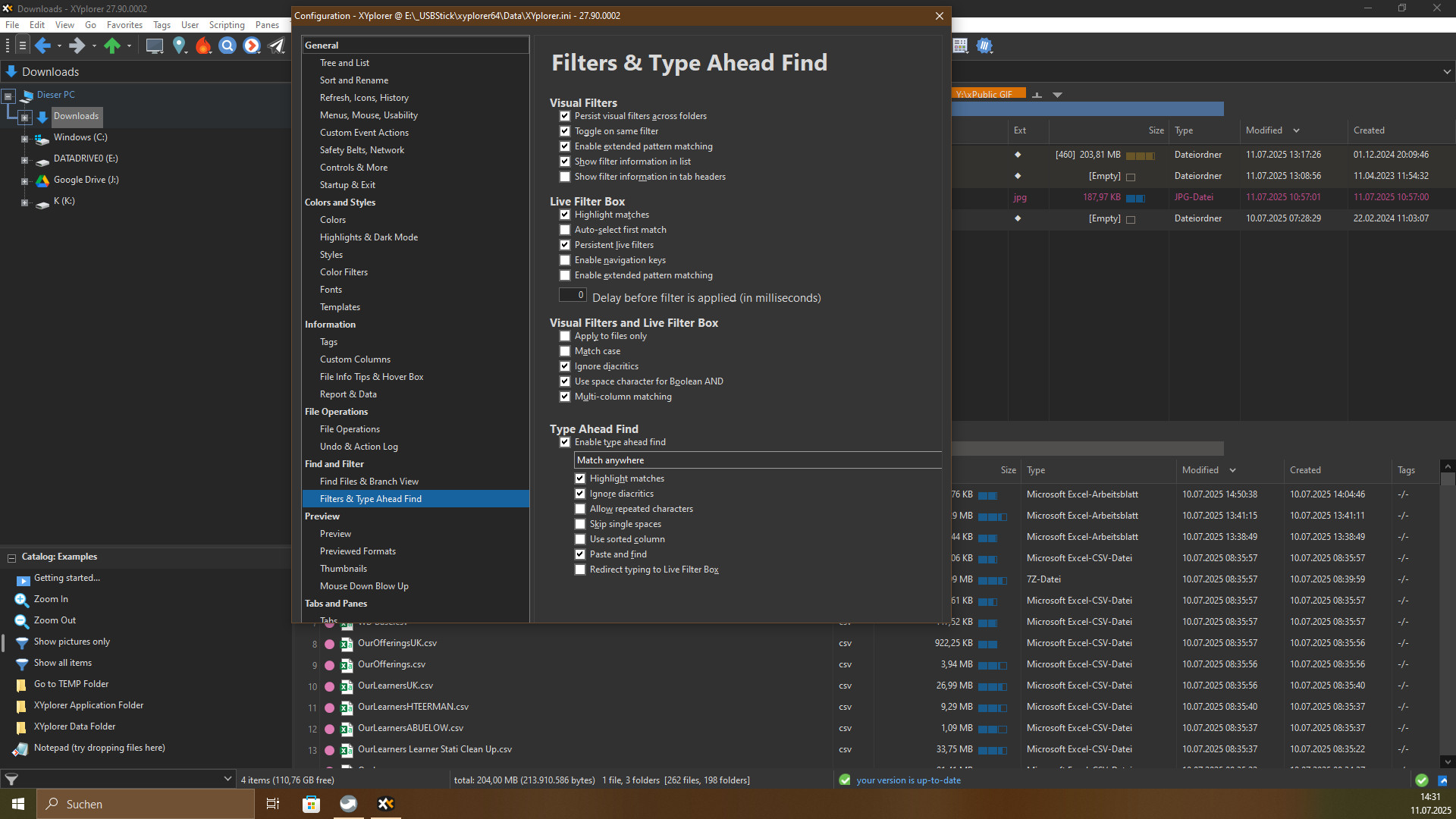Click the paper plane toolbar icon
The image size is (1456, 819).
point(277,46)
